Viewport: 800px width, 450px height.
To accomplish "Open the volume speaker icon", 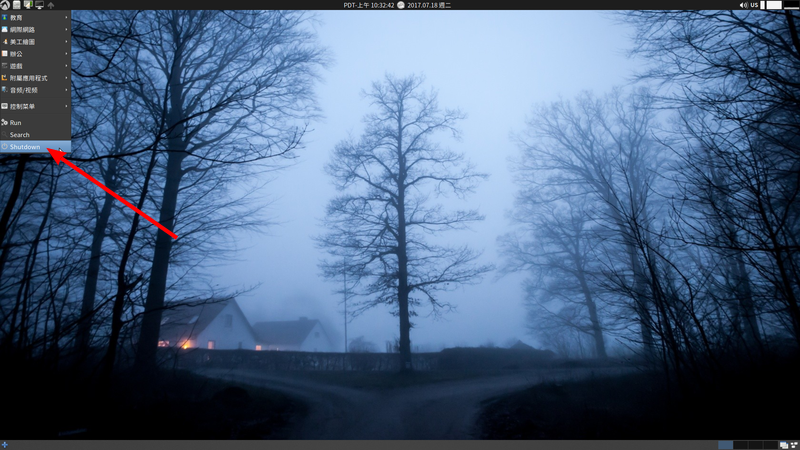I will pyautogui.click(x=743, y=5).
